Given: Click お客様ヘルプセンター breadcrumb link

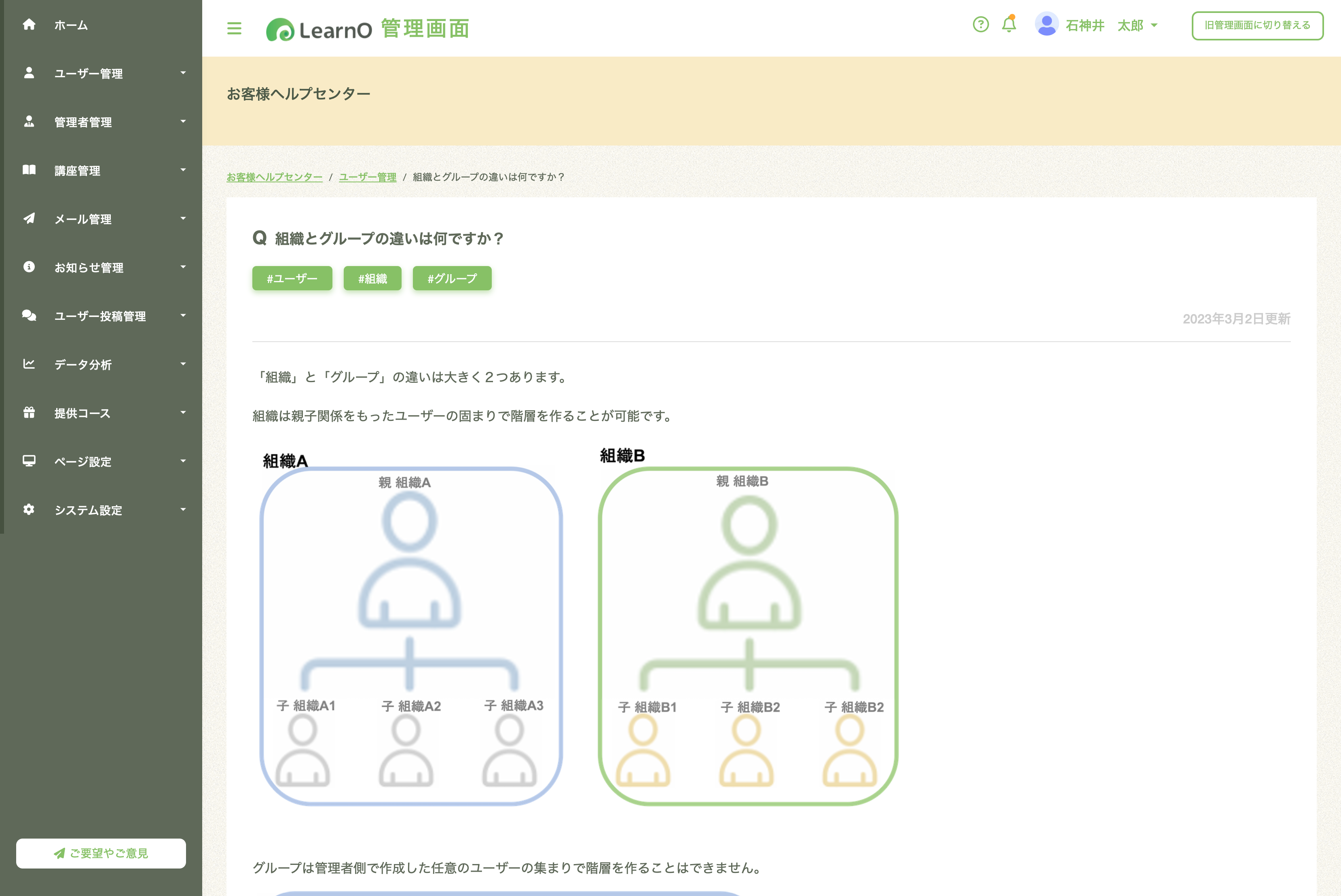Looking at the screenshot, I should click(x=274, y=177).
